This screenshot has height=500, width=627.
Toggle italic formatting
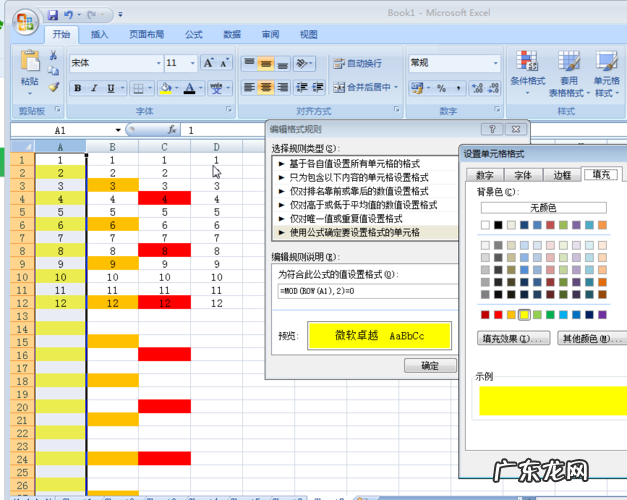[x=95, y=88]
